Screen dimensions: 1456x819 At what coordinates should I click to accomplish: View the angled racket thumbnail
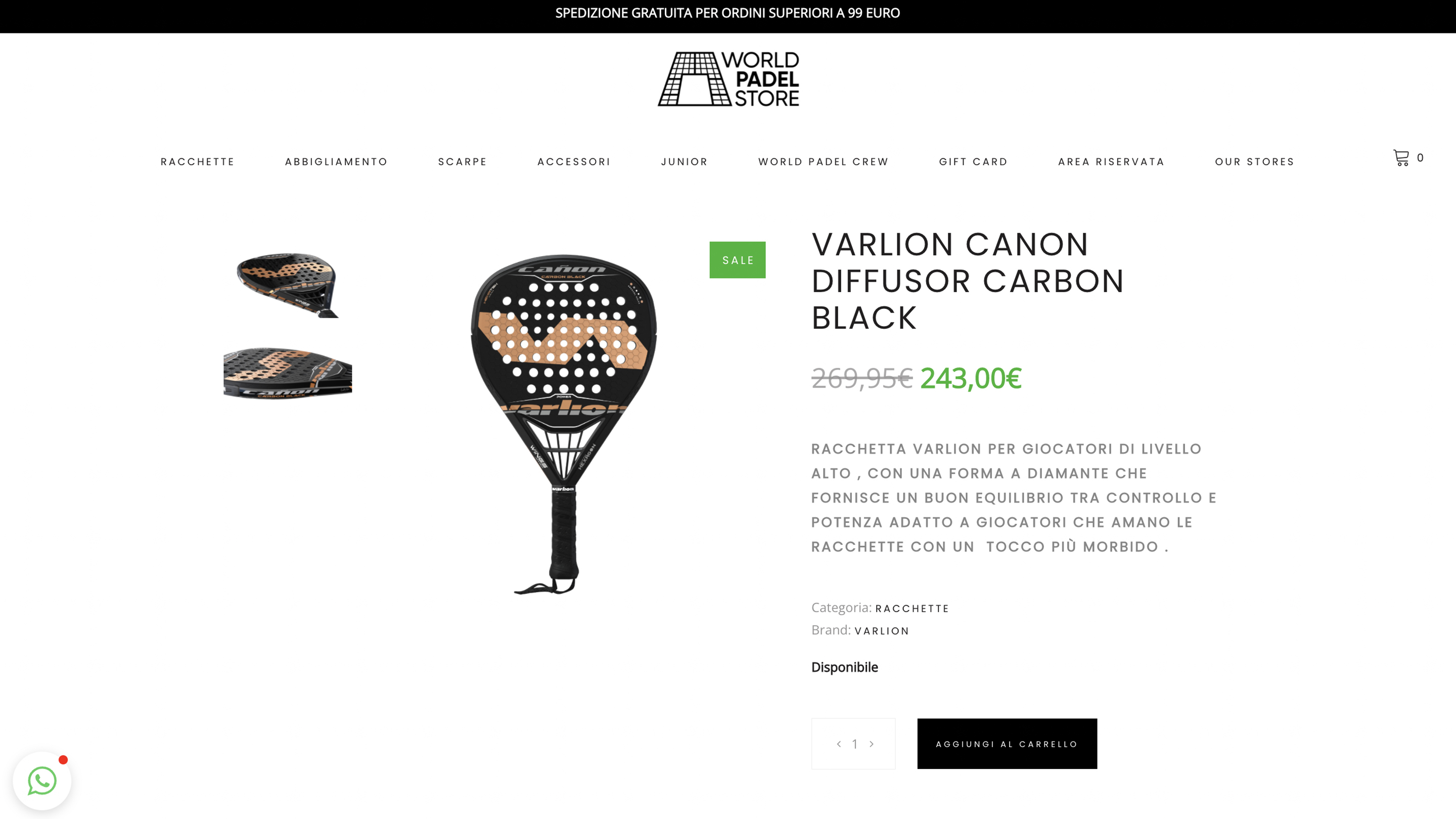[x=287, y=285]
